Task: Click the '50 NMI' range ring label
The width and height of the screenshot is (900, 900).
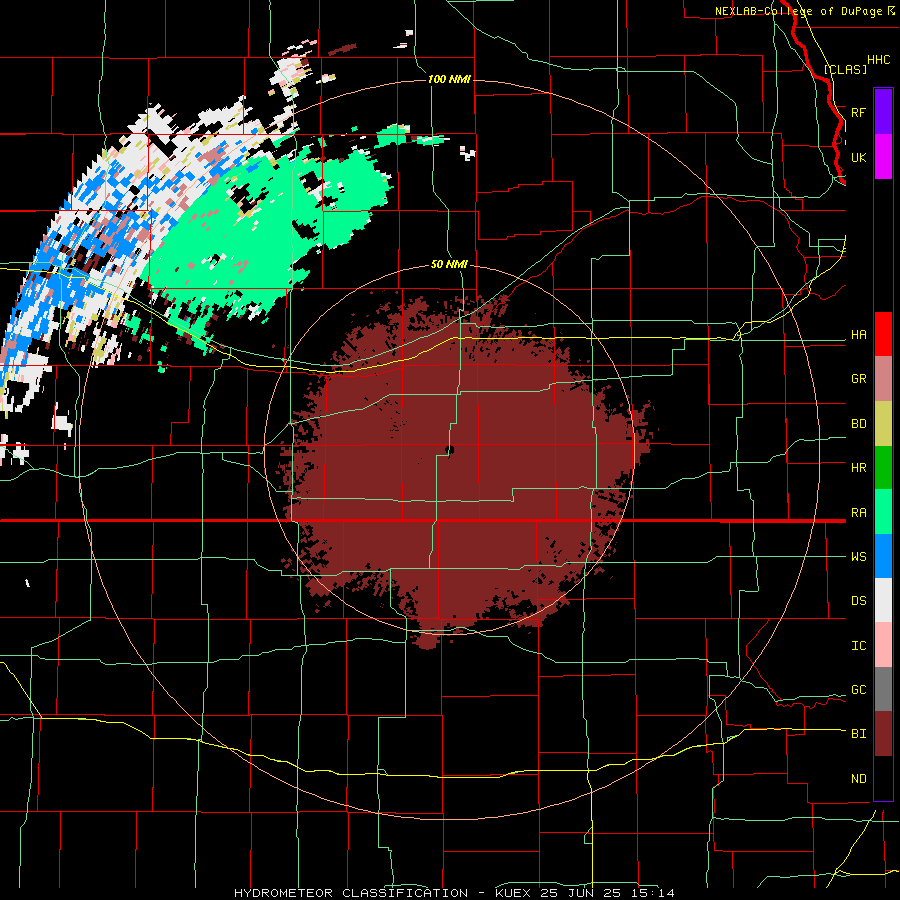Action: [449, 264]
